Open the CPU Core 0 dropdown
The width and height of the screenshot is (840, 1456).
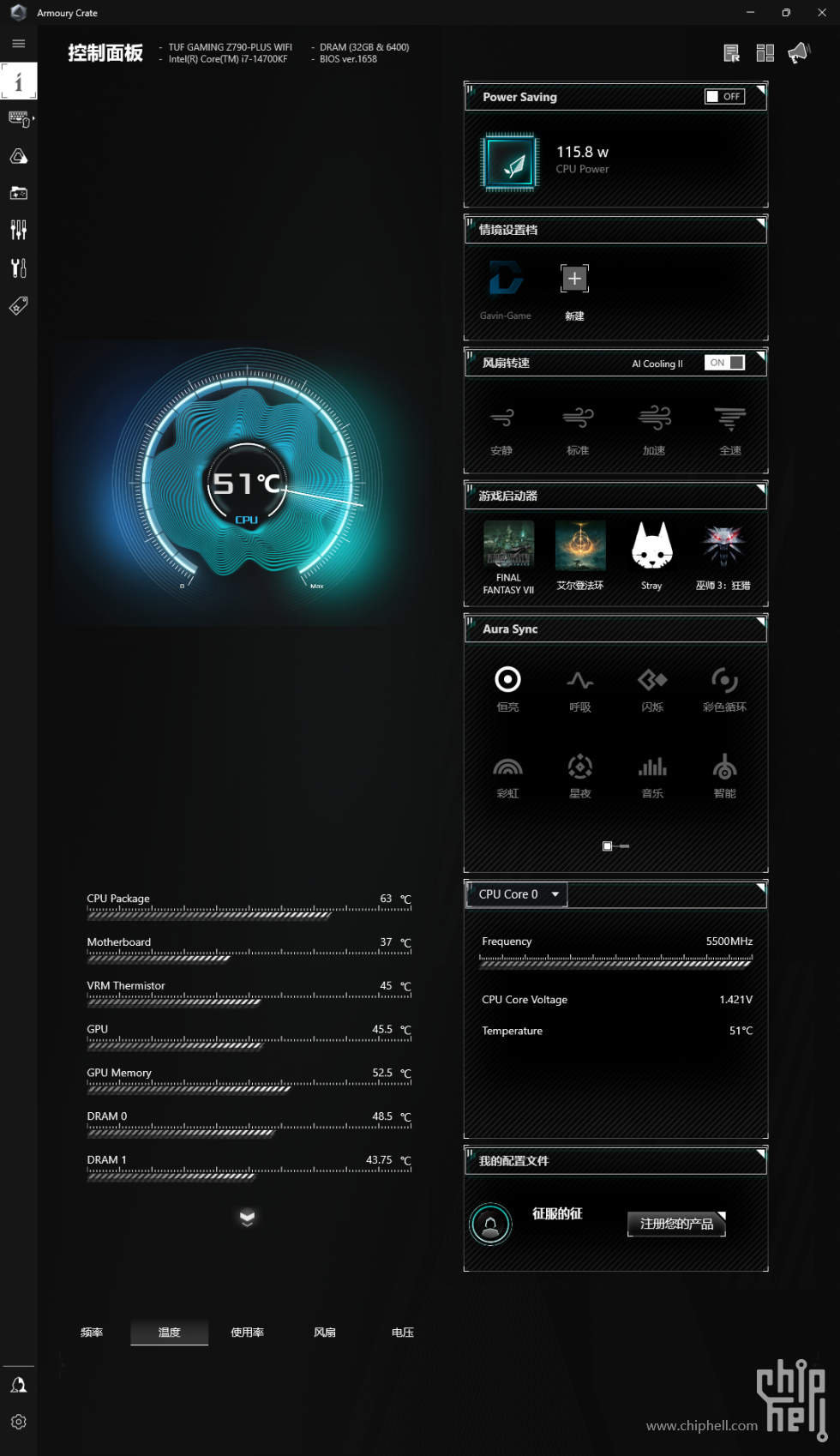tap(517, 894)
